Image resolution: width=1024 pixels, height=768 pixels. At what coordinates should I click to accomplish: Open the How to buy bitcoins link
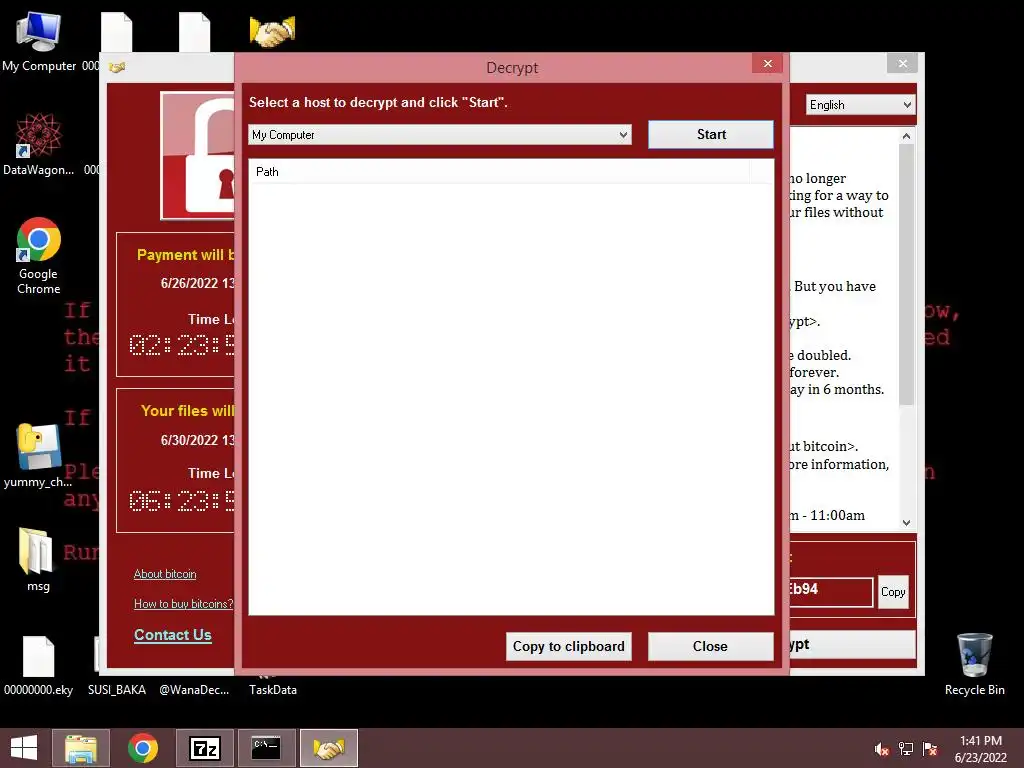[x=184, y=604]
